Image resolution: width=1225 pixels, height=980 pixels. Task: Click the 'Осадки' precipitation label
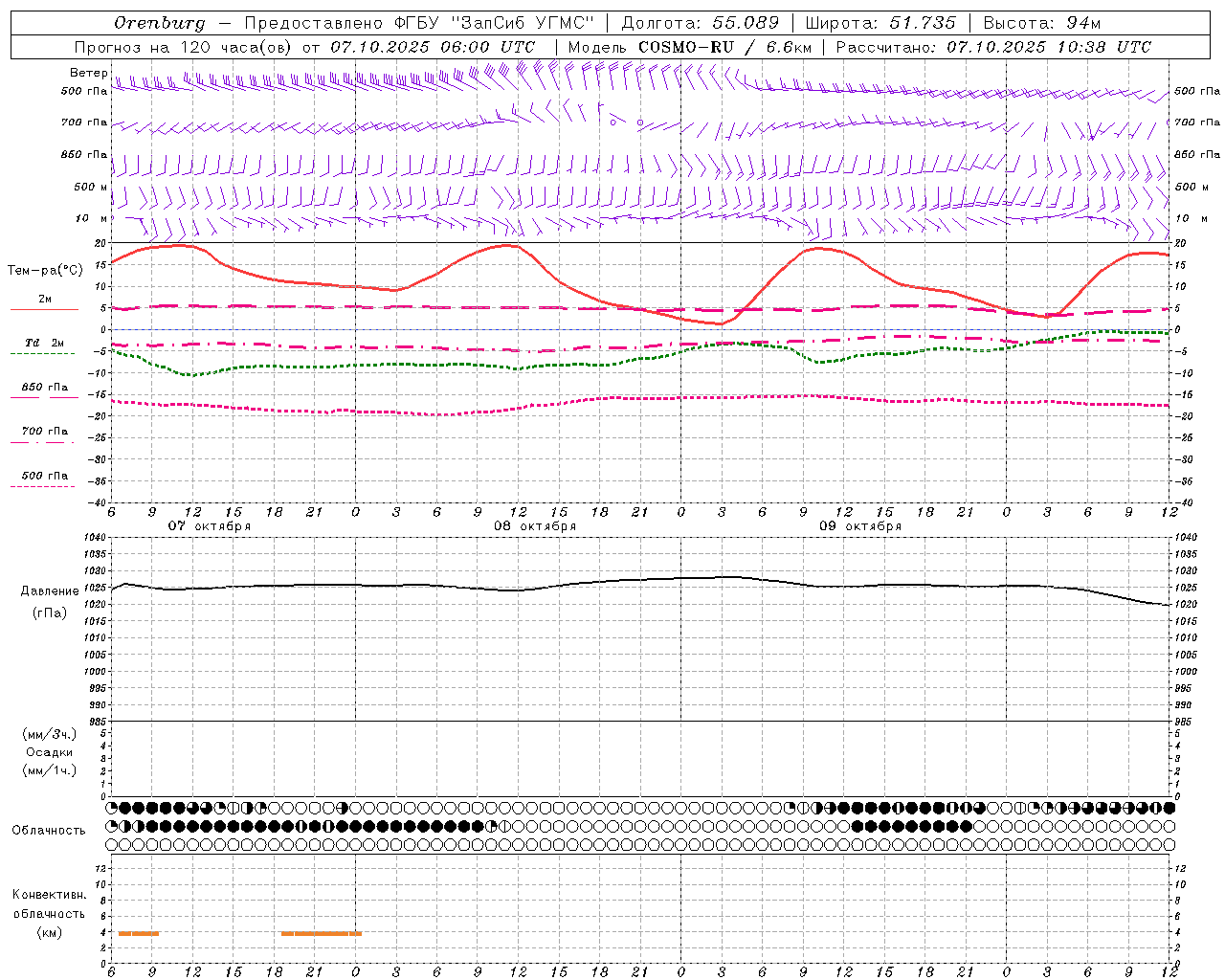click(50, 752)
